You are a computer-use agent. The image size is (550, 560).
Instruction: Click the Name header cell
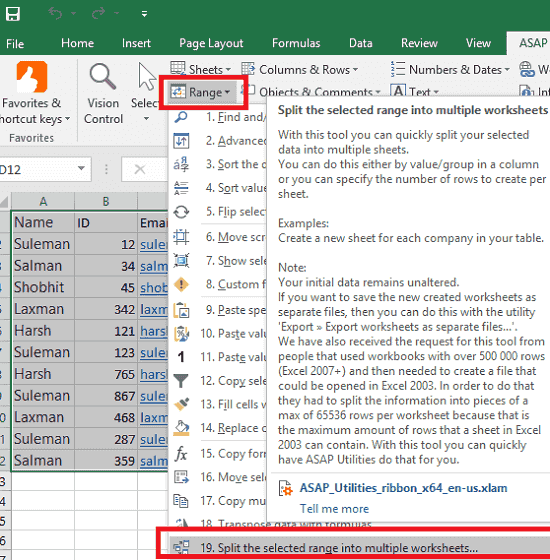pos(43,222)
